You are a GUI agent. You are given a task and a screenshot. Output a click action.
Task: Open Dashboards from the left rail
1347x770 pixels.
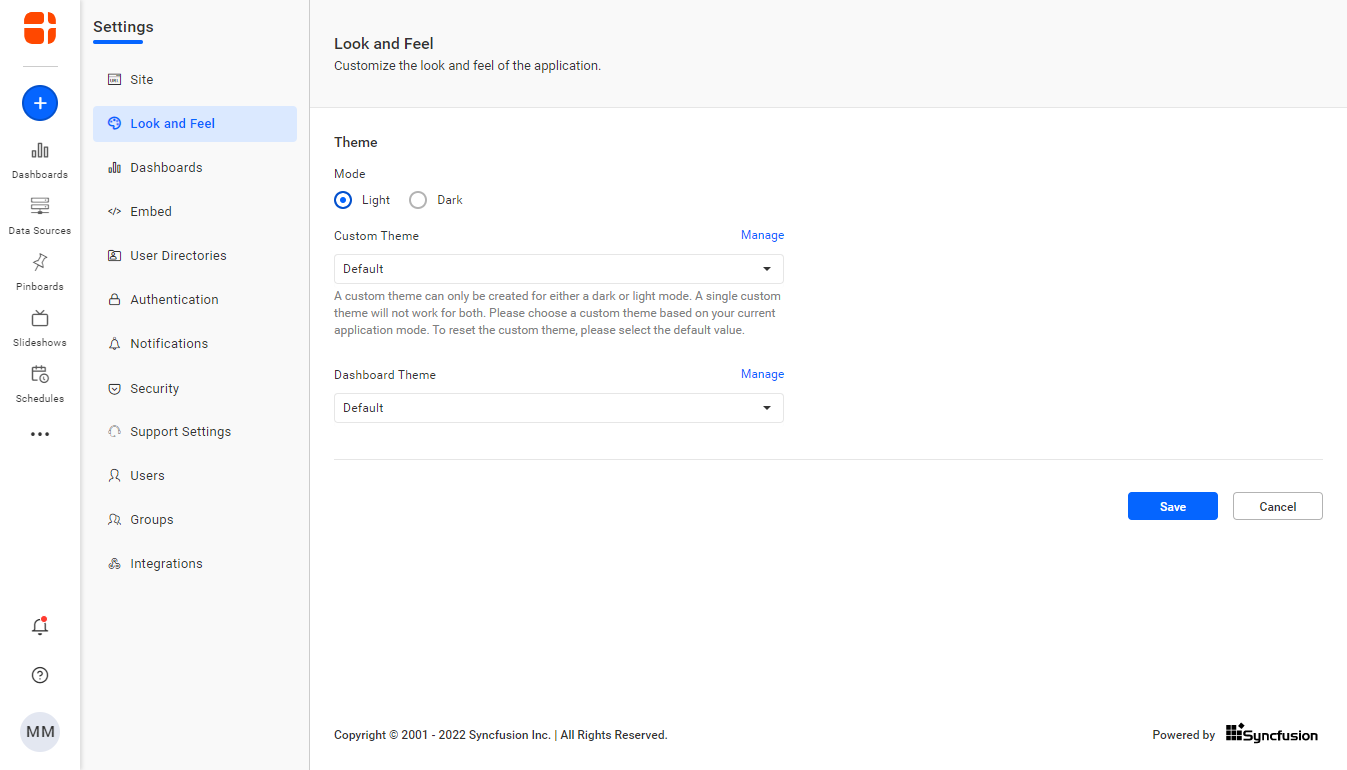(x=40, y=159)
